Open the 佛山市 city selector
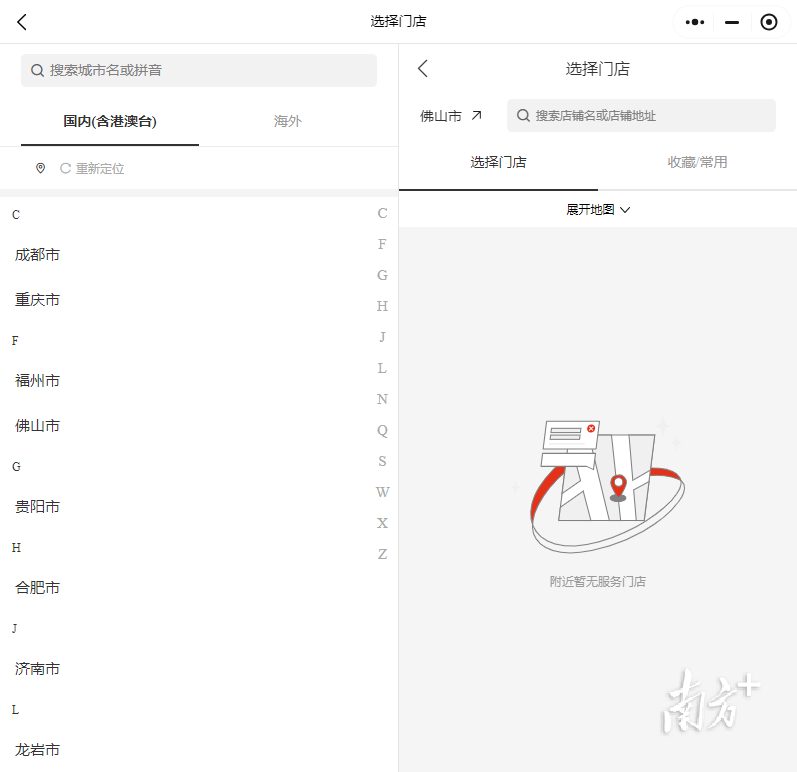 (441, 116)
